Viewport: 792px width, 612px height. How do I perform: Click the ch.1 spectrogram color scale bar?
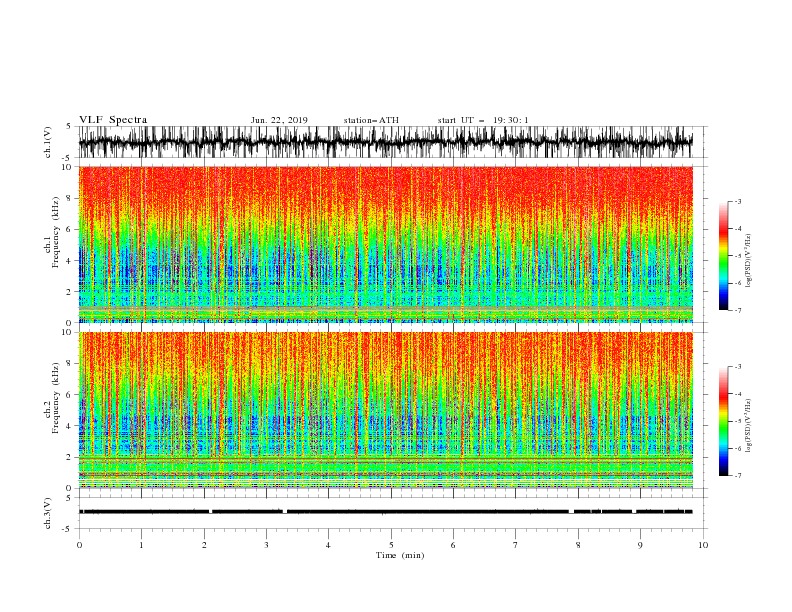(x=723, y=256)
